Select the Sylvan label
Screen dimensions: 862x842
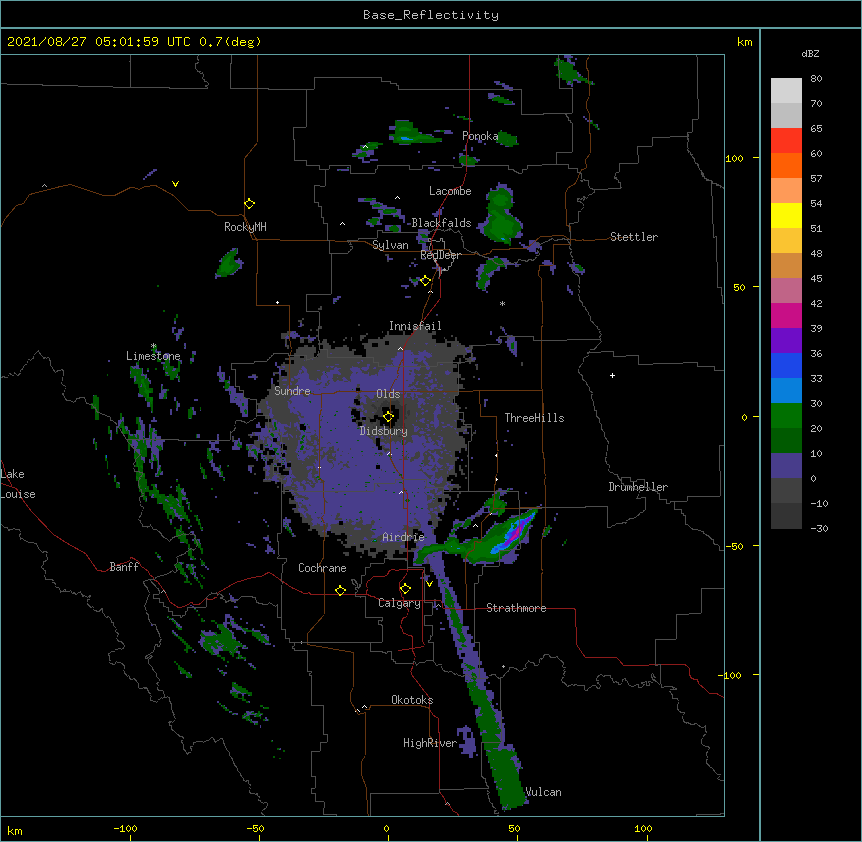(x=390, y=245)
